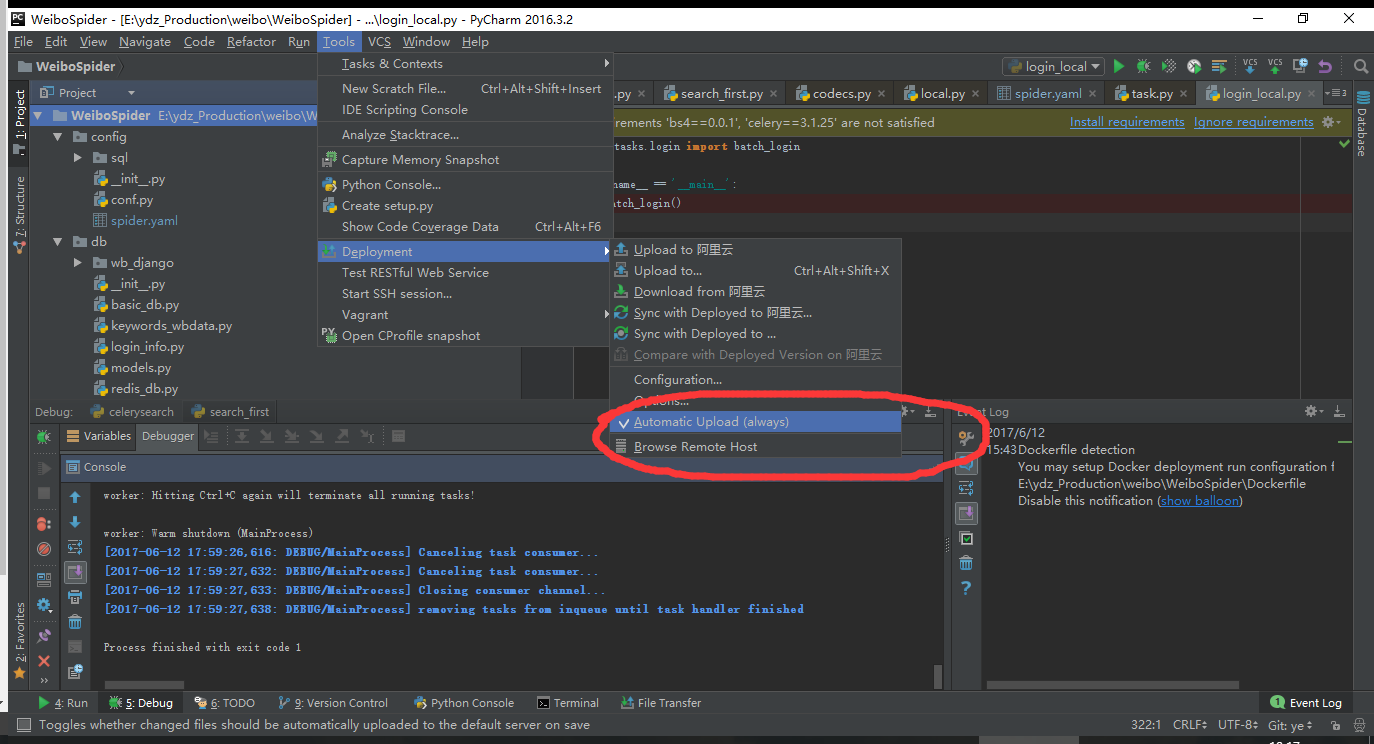Close the task.py editor tab
Image resolution: width=1374 pixels, height=744 pixels.
point(1183,93)
